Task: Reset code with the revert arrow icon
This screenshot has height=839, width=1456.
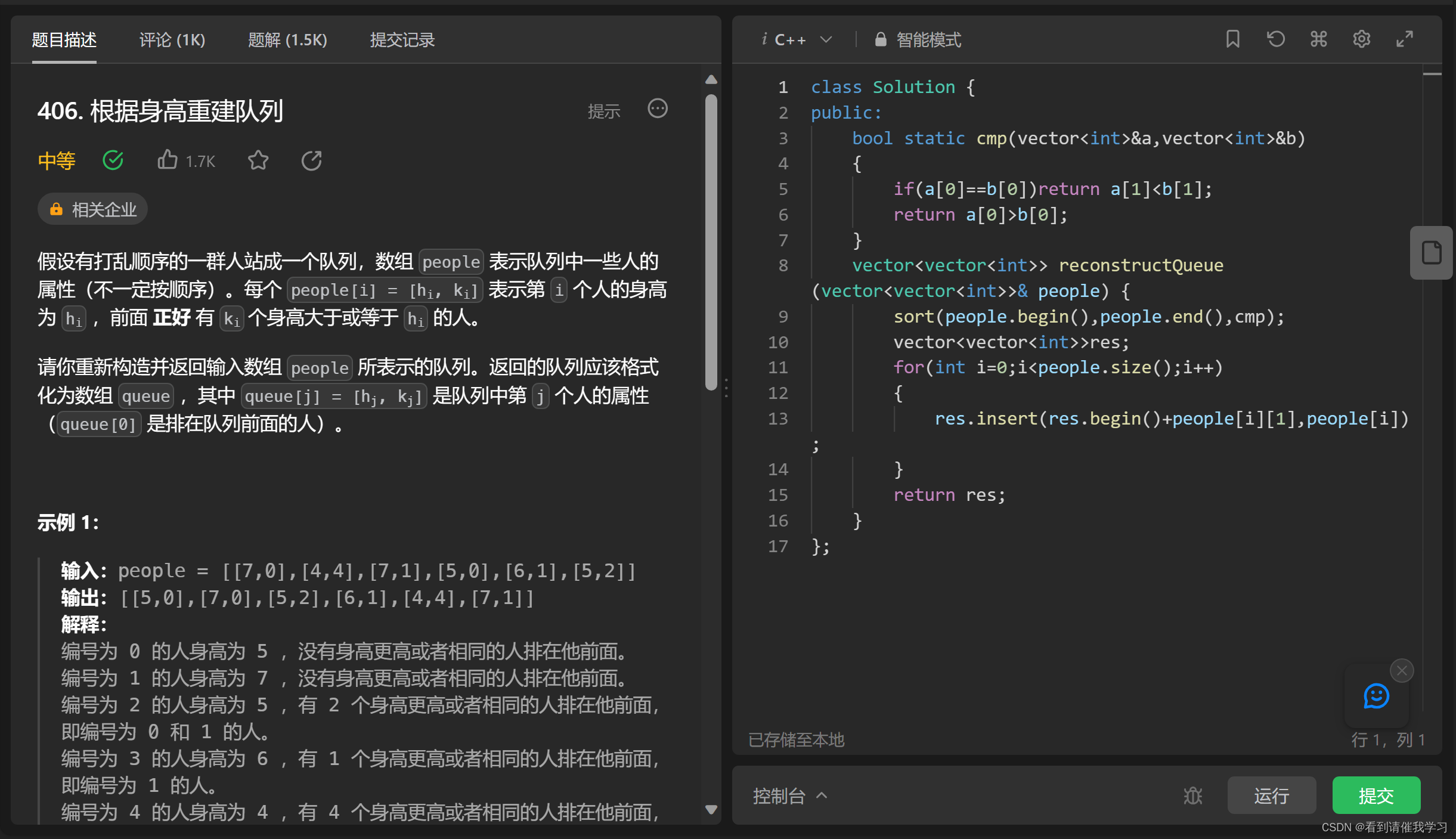Action: pyautogui.click(x=1275, y=39)
